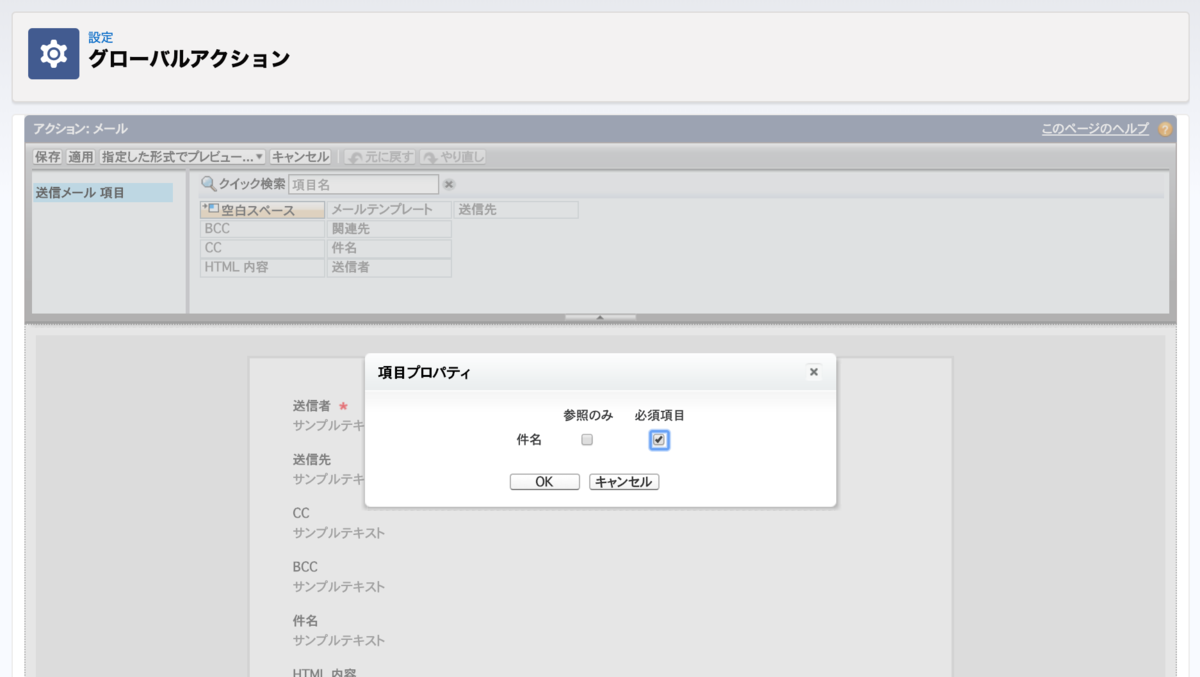Click the orange help question mark icon
Viewport: 1200px width, 677px height.
(x=1163, y=130)
